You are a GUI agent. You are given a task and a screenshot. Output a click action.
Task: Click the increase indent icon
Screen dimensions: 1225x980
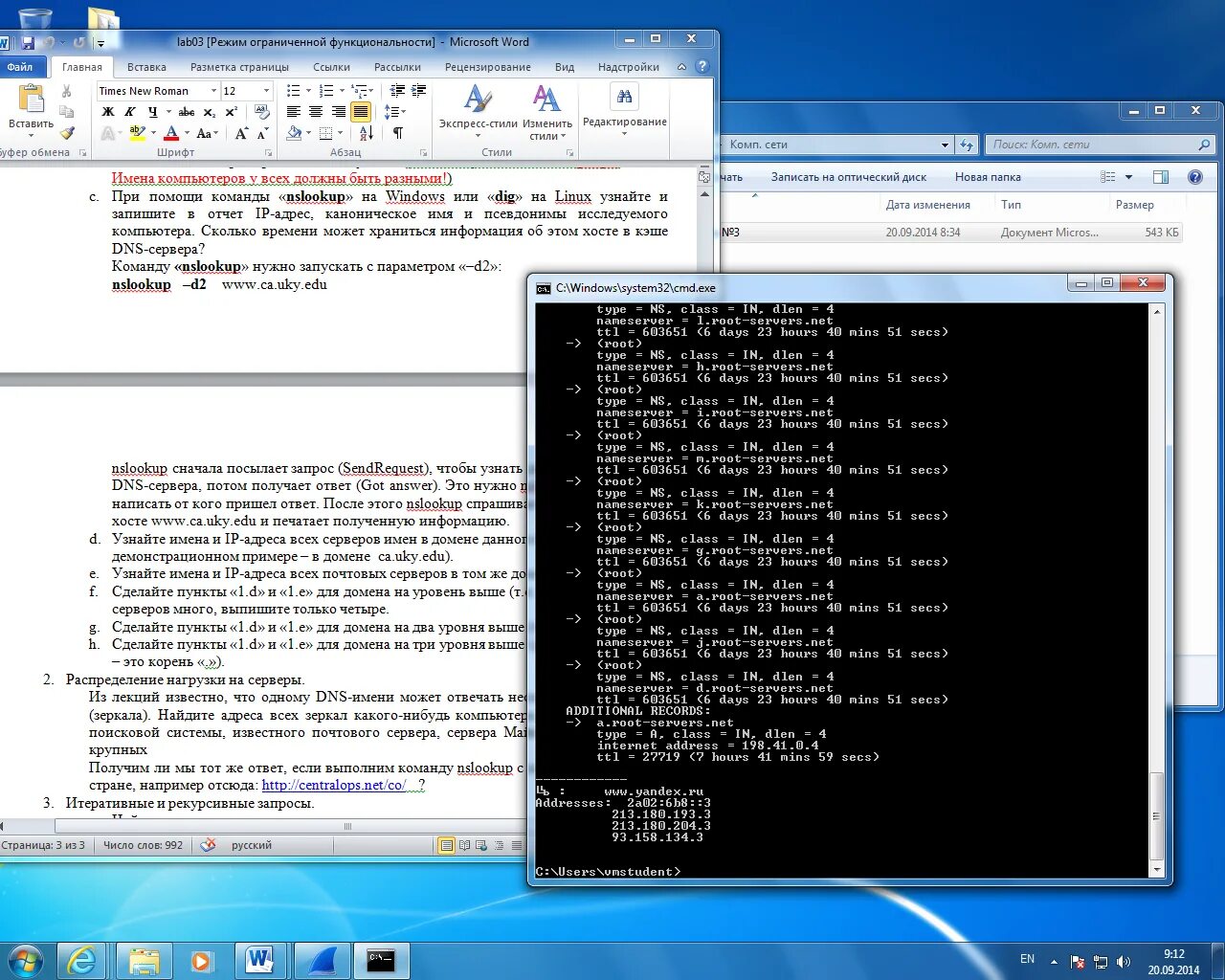tap(419, 91)
